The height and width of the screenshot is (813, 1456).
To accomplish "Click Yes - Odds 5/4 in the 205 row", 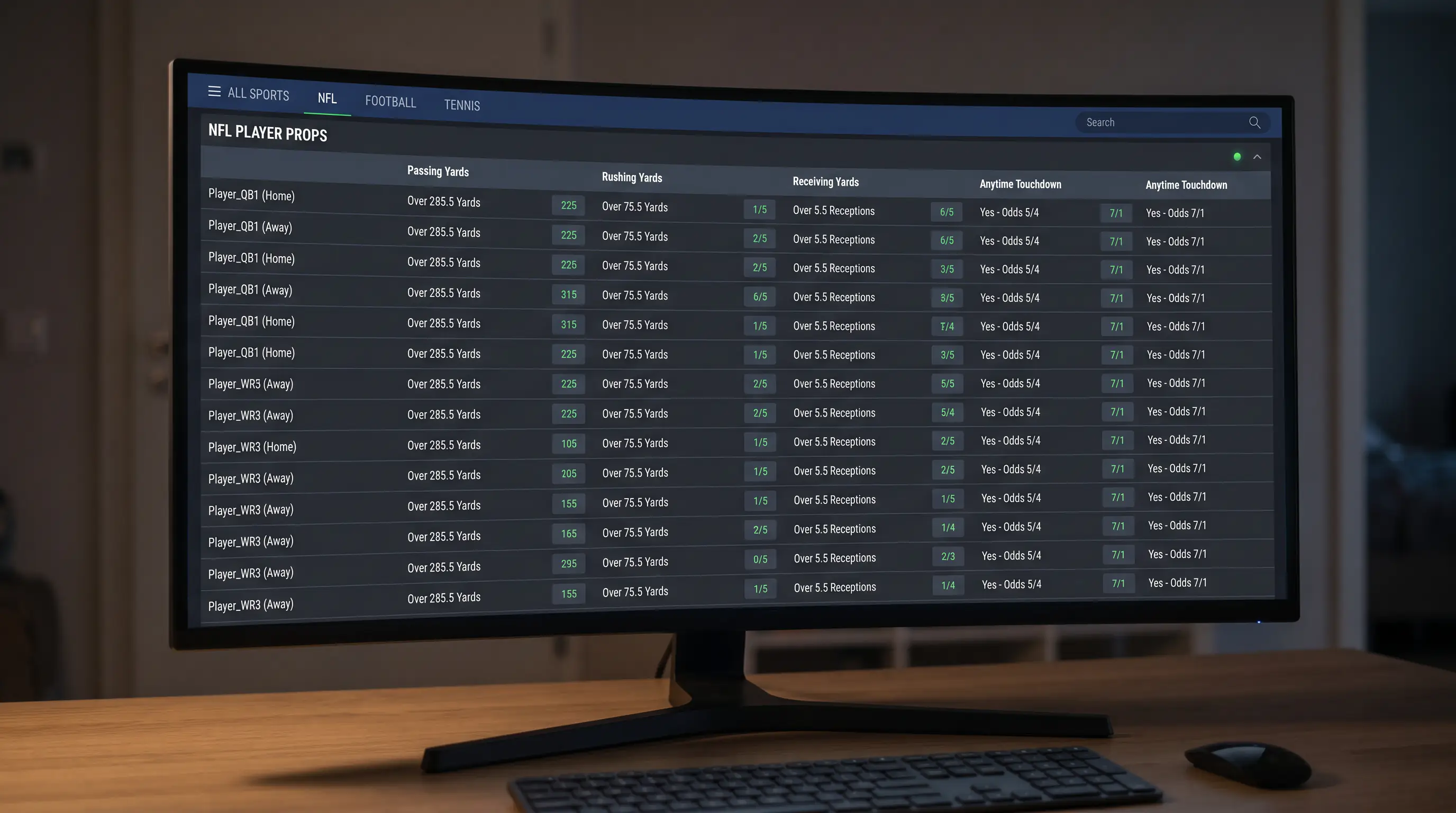I will click(1011, 469).
